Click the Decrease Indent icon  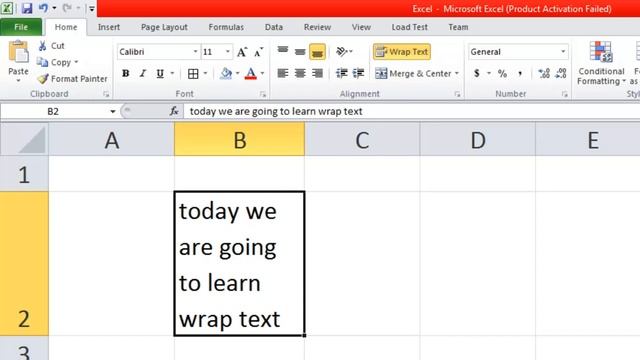coord(341,73)
